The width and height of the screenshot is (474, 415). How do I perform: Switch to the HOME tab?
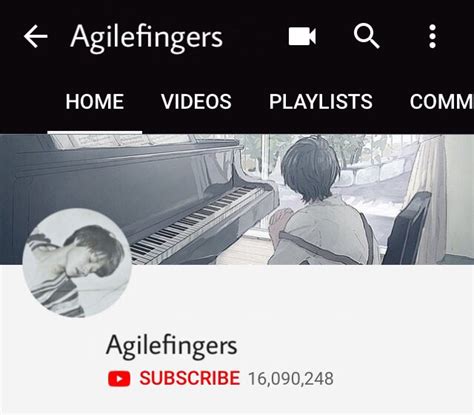95,101
